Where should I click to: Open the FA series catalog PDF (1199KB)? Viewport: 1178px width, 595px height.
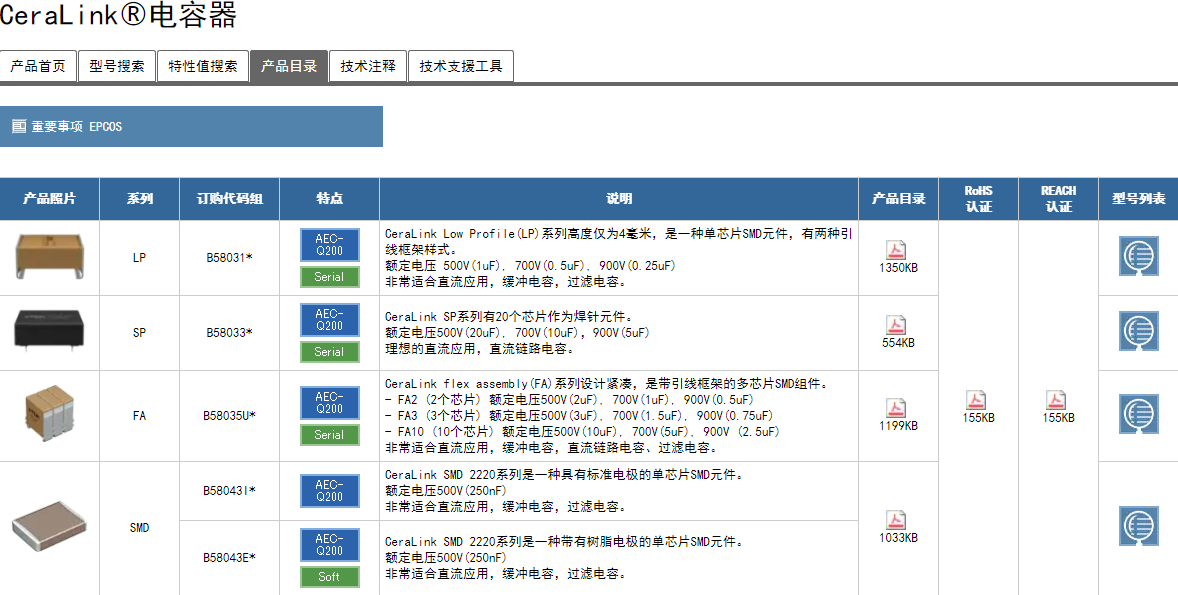tap(897, 408)
